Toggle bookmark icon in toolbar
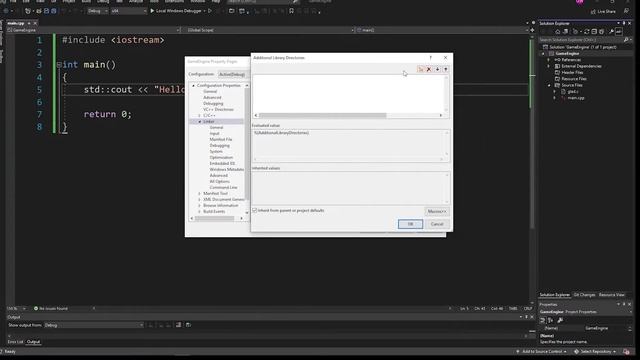The width and height of the screenshot is (640, 360). click(291, 11)
